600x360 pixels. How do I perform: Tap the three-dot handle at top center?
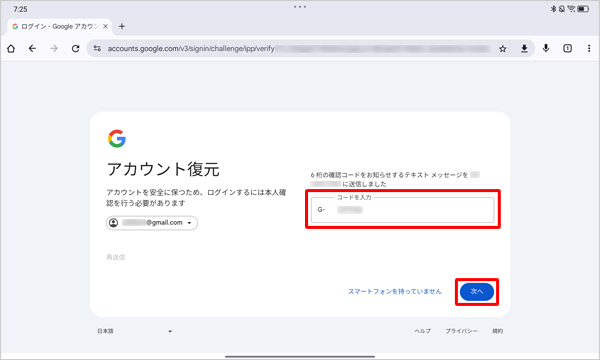(x=300, y=7)
